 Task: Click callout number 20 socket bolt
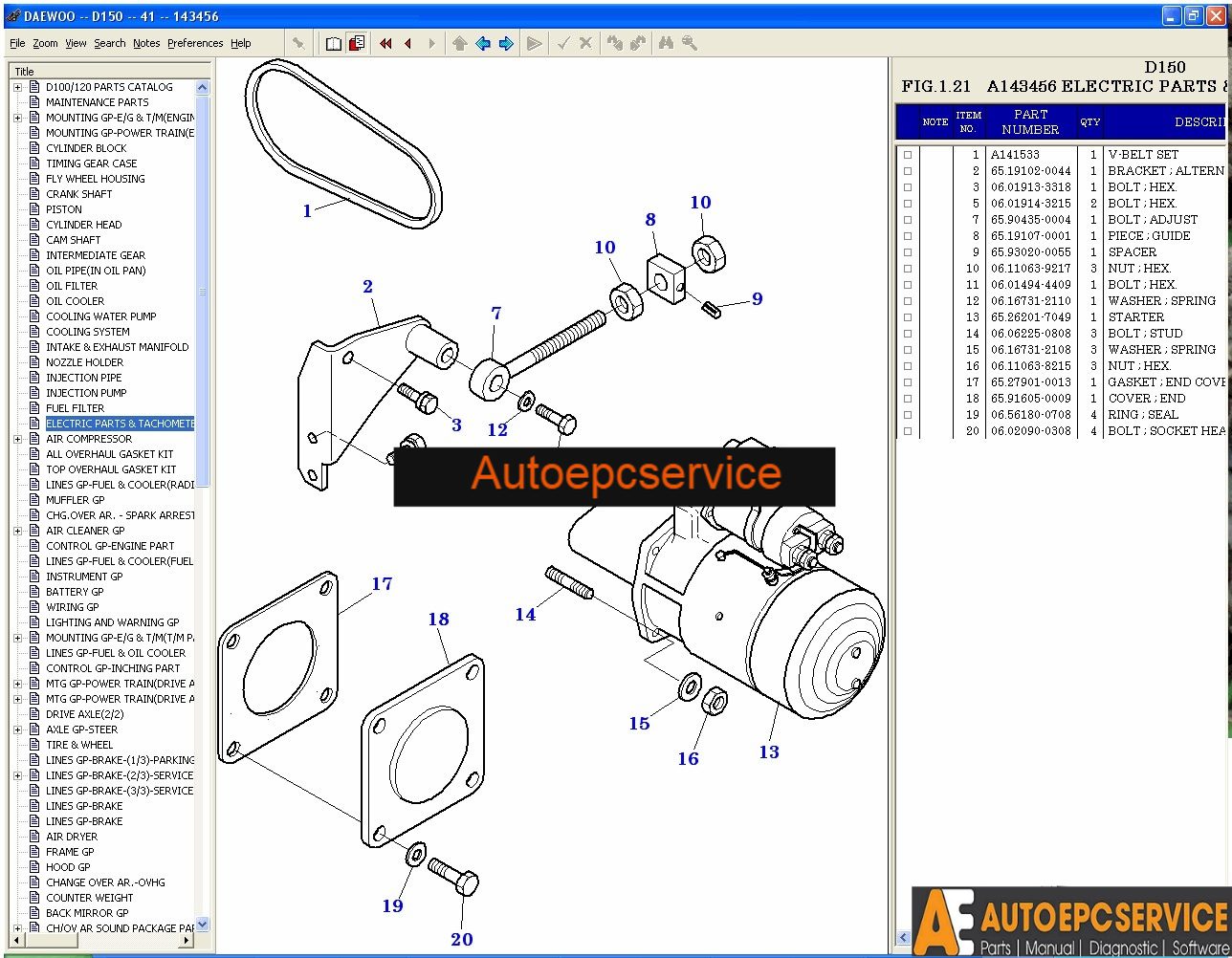[462, 940]
